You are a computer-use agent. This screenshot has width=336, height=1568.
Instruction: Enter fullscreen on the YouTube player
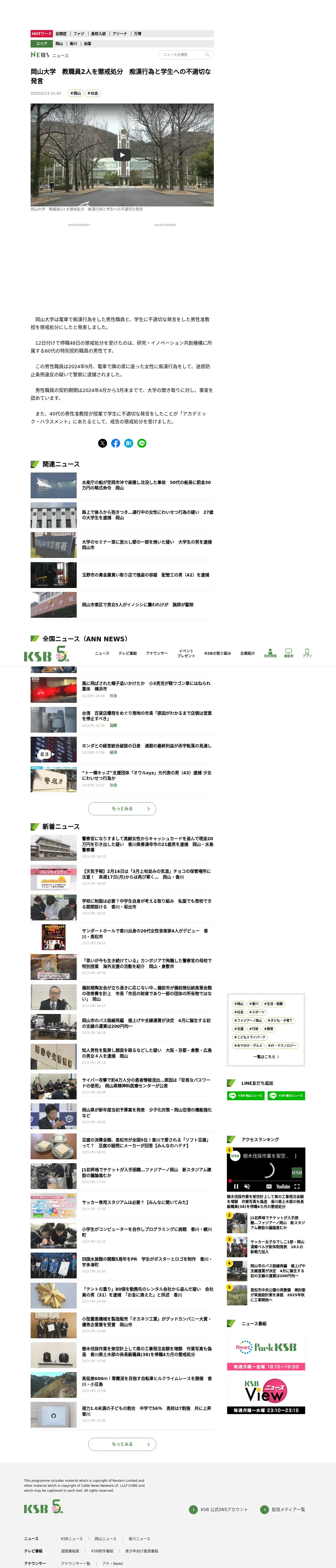(297, 1186)
